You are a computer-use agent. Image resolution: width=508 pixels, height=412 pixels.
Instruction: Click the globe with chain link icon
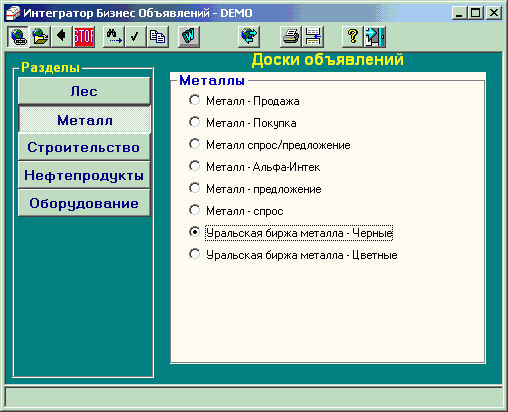pos(18,36)
